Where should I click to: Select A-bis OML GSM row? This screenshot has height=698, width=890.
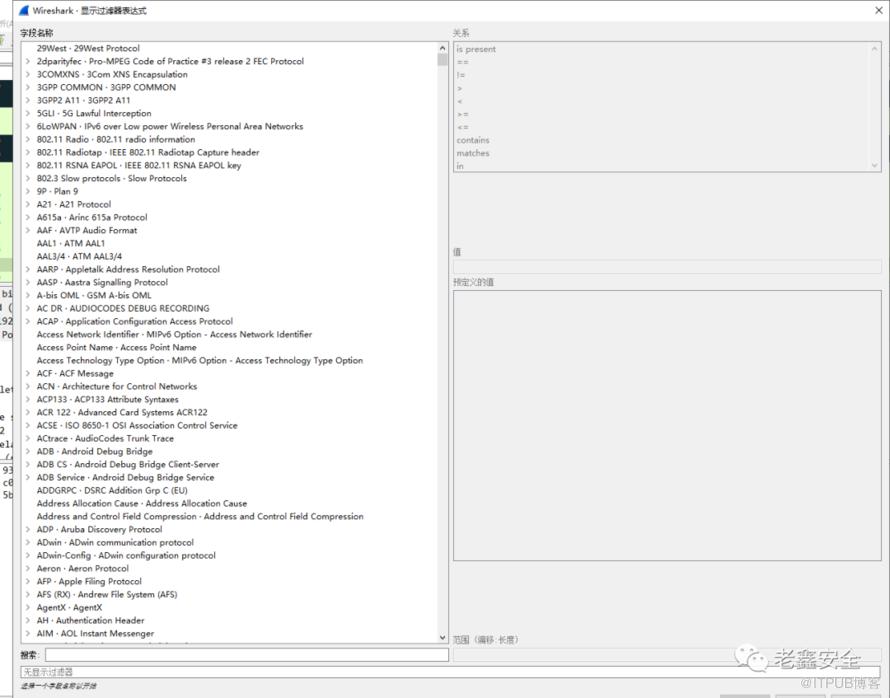pos(94,296)
